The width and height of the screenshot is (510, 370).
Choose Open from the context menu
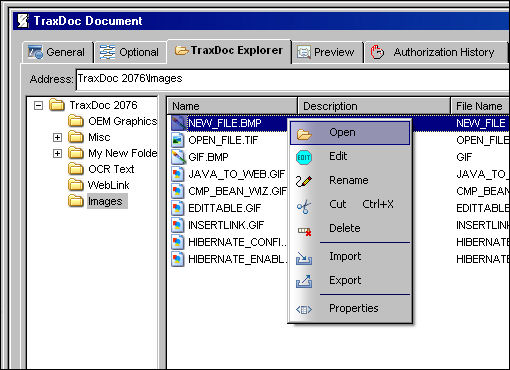[350, 133]
